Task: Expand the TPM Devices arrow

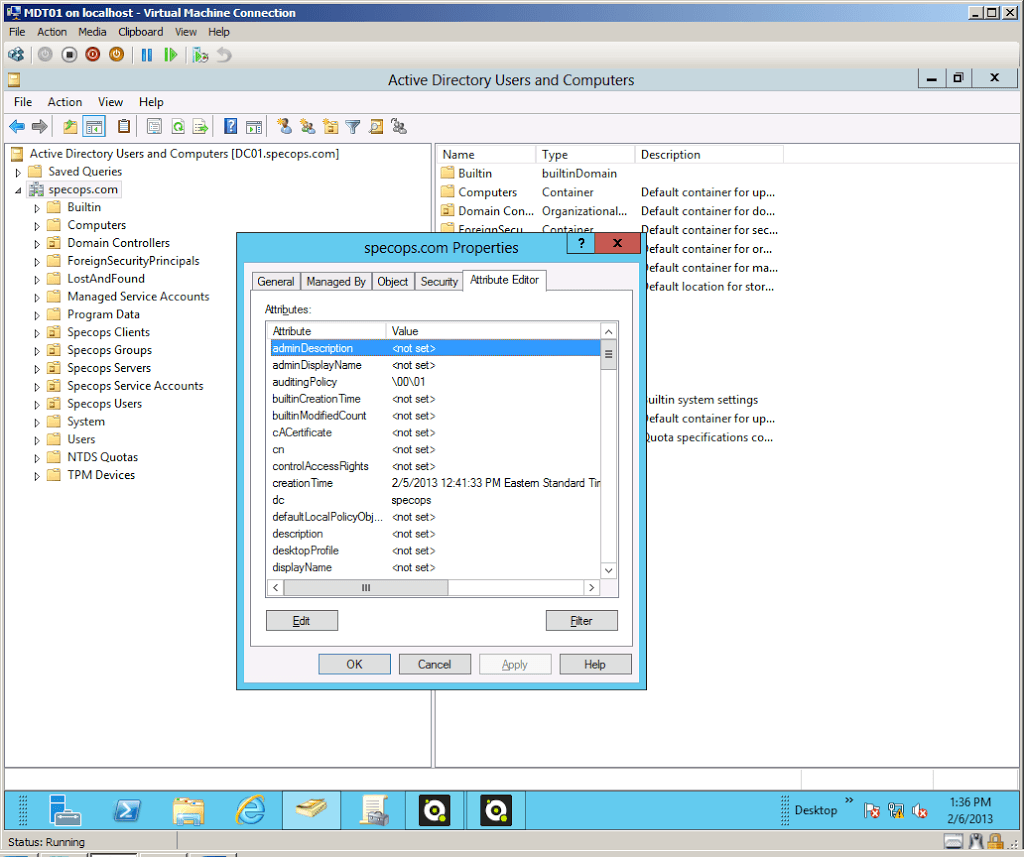Action: click(x=37, y=476)
